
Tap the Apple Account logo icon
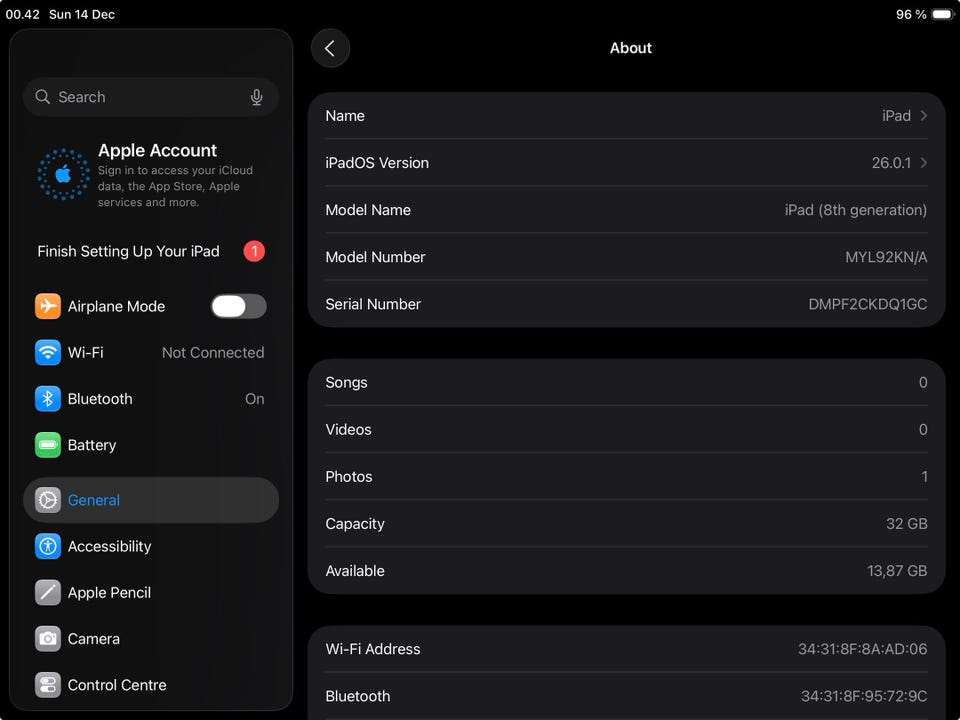(63, 174)
